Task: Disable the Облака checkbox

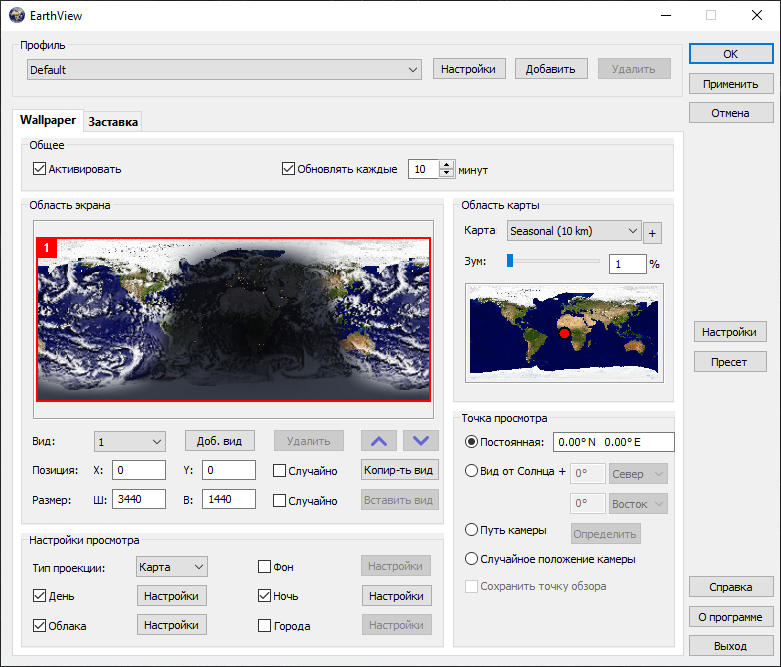Action: (x=40, y=626)
